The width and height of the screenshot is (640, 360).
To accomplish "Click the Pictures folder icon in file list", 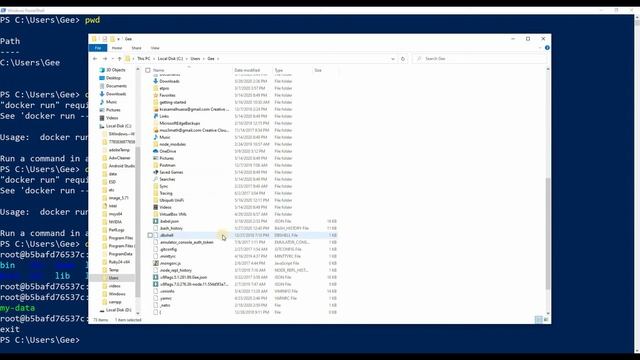I will pos(156,158).
